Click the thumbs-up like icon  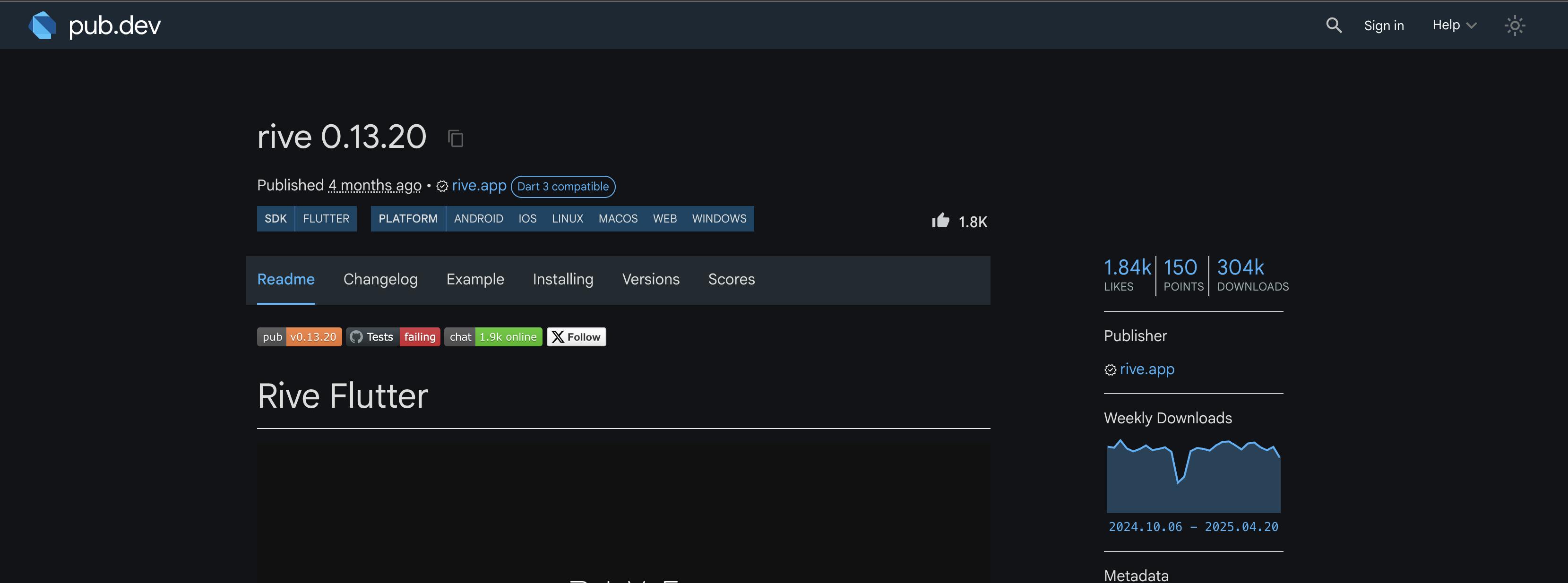[940, 220]
